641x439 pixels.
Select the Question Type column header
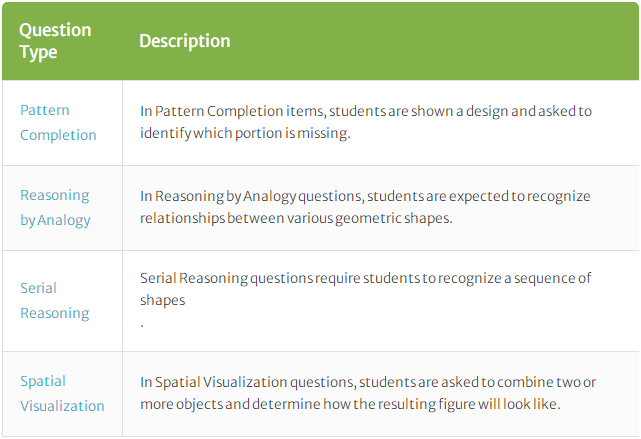pyautogui.click(x=55, y=41)
